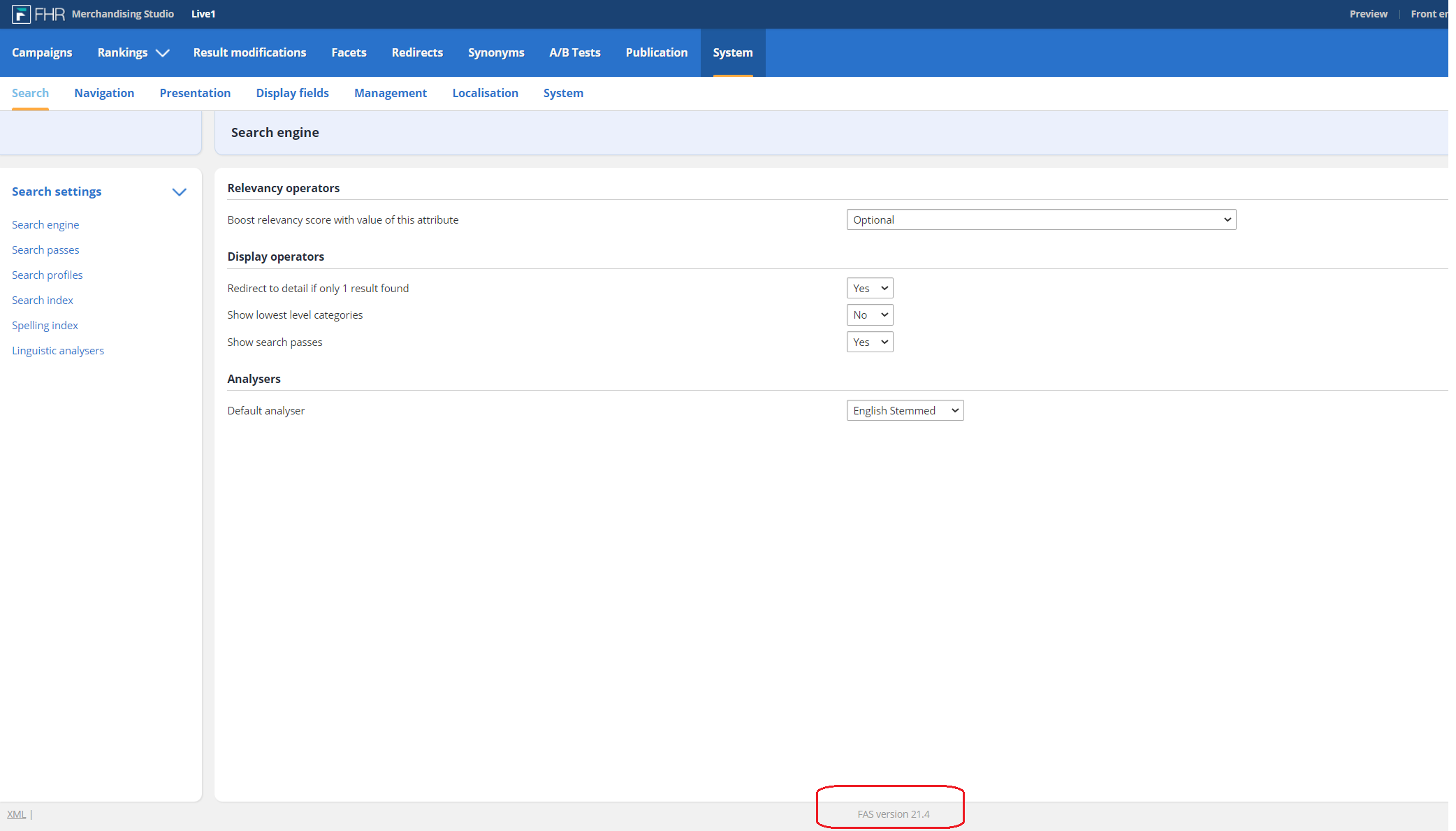Click the Show search passes label

[275, 342]
